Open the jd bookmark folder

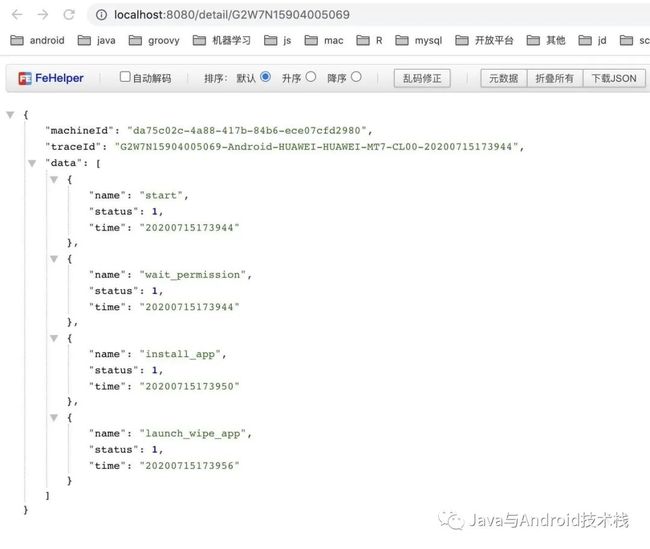(x=592, y=40)
